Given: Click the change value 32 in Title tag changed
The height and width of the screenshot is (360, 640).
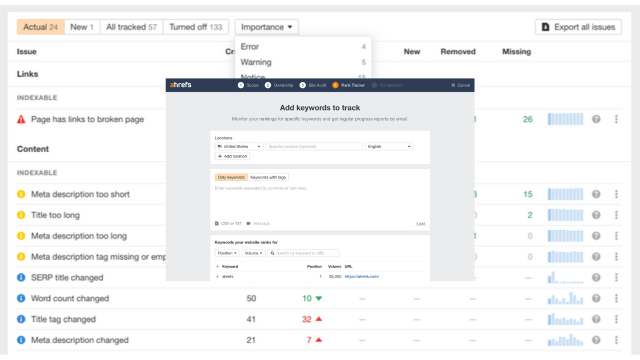Looking at the screenshot, I should 307,319.
